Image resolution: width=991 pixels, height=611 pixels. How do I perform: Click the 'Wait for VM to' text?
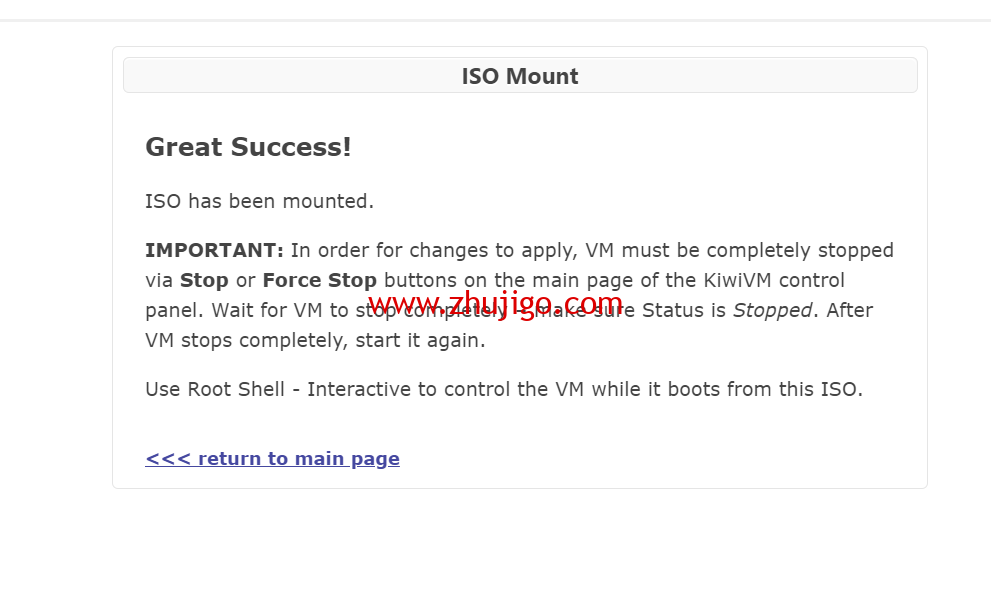[x=281, y=311]
